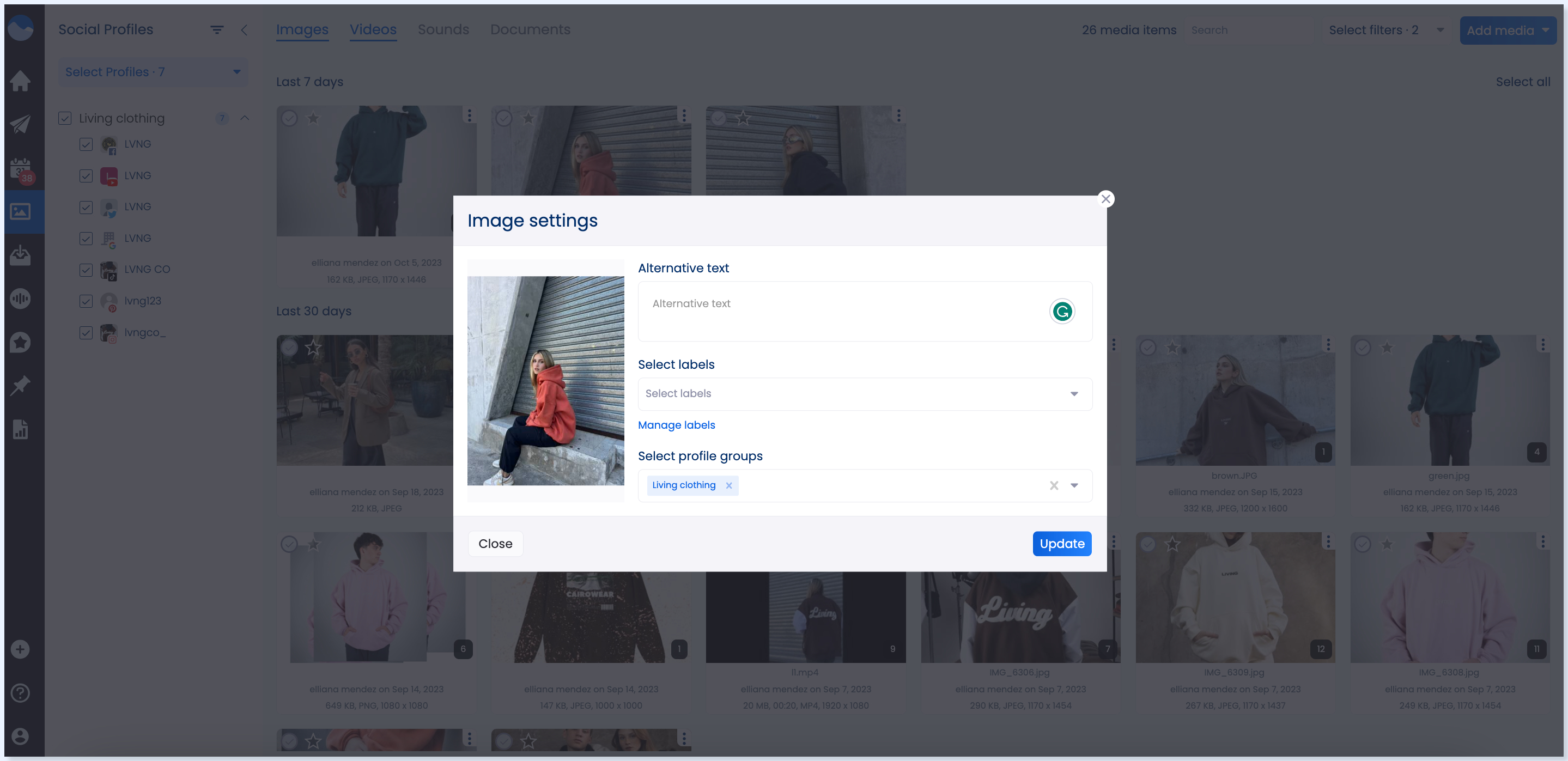
Task: Click the media Search field
Action: coord(1250,30)
